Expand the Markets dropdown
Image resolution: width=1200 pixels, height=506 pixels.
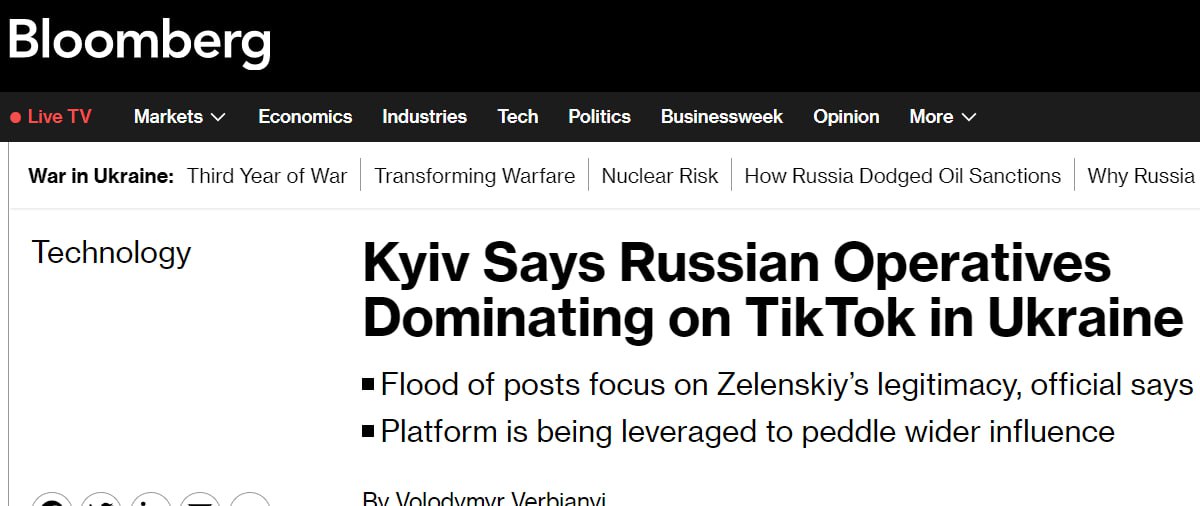(x=180, y=117)
